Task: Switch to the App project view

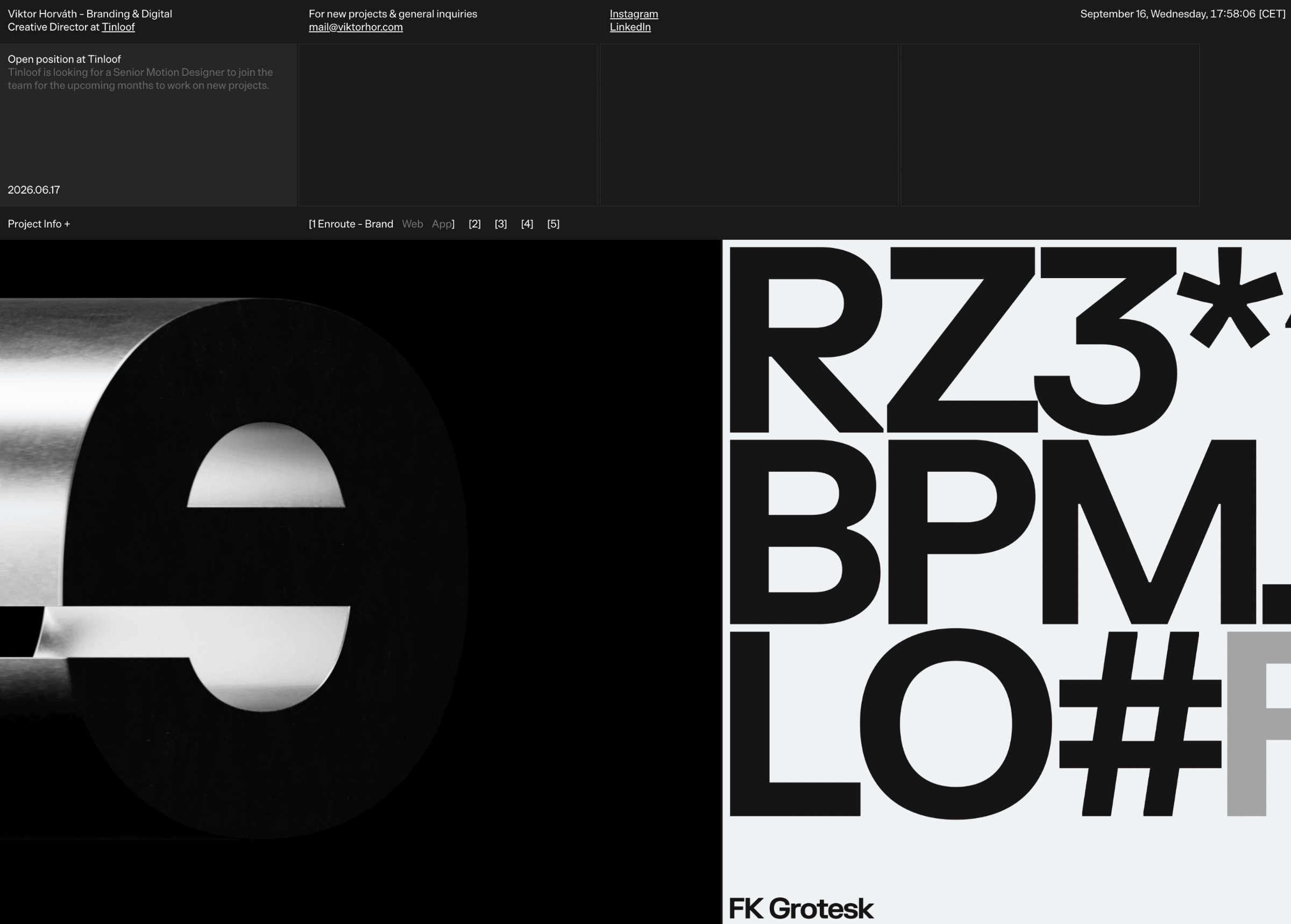Action: click(x=443, y=224)
